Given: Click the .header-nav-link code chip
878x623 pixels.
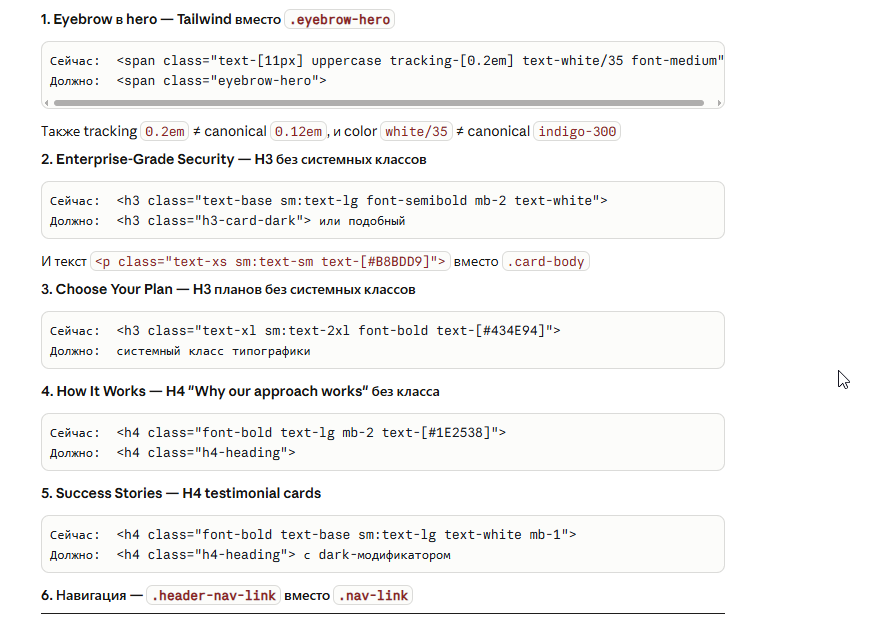Looking at the screenshot, I should [213, 596].
